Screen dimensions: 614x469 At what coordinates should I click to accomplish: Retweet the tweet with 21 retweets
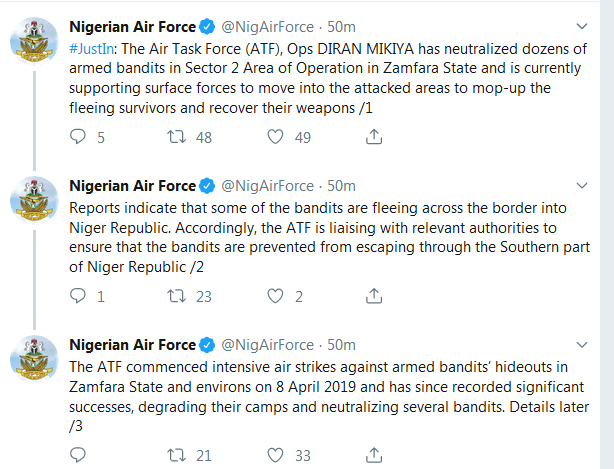[177, 455]
